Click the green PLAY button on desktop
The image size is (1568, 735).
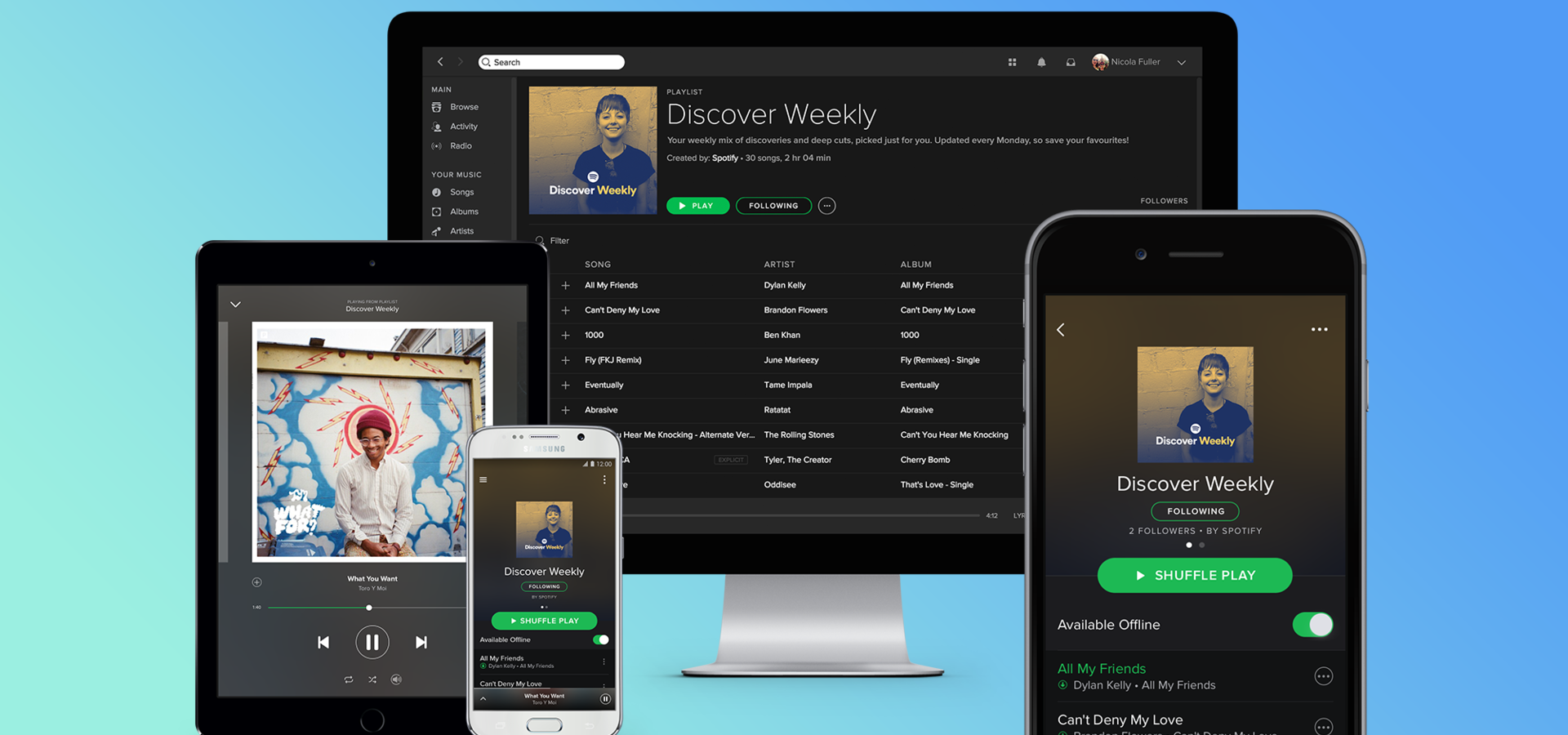pos(697,206)
